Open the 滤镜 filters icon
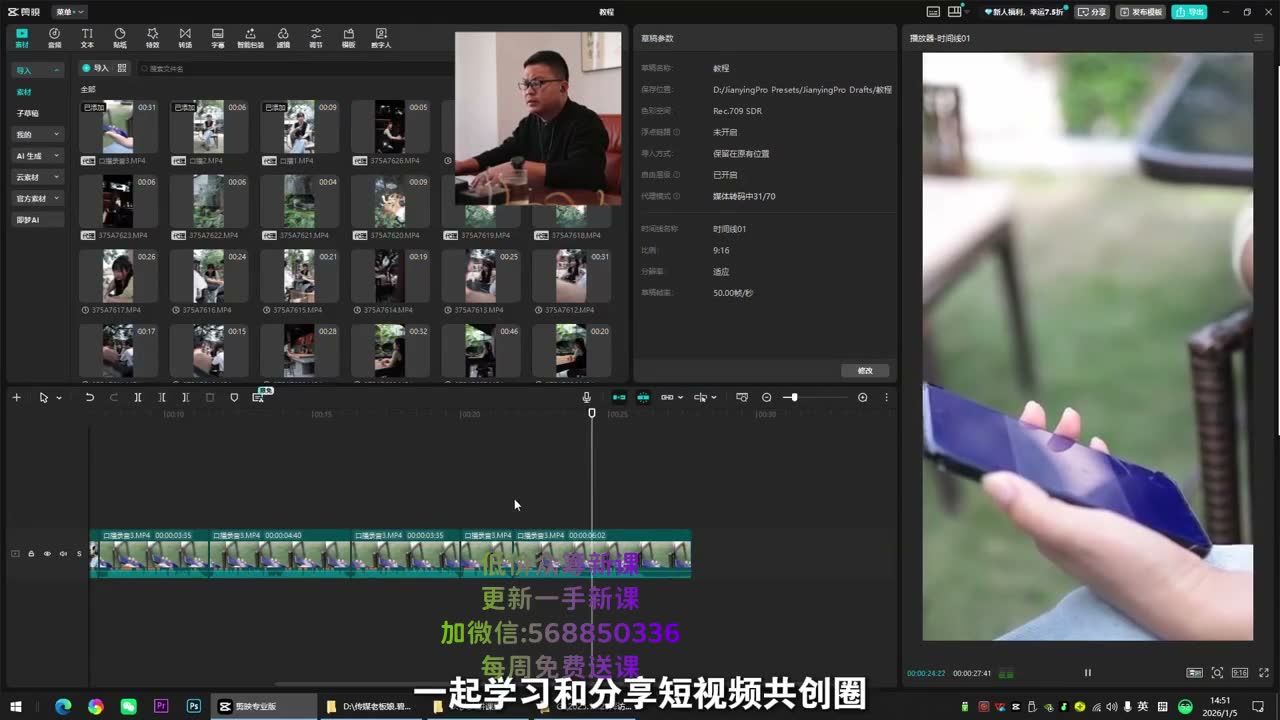 [283, 38]
